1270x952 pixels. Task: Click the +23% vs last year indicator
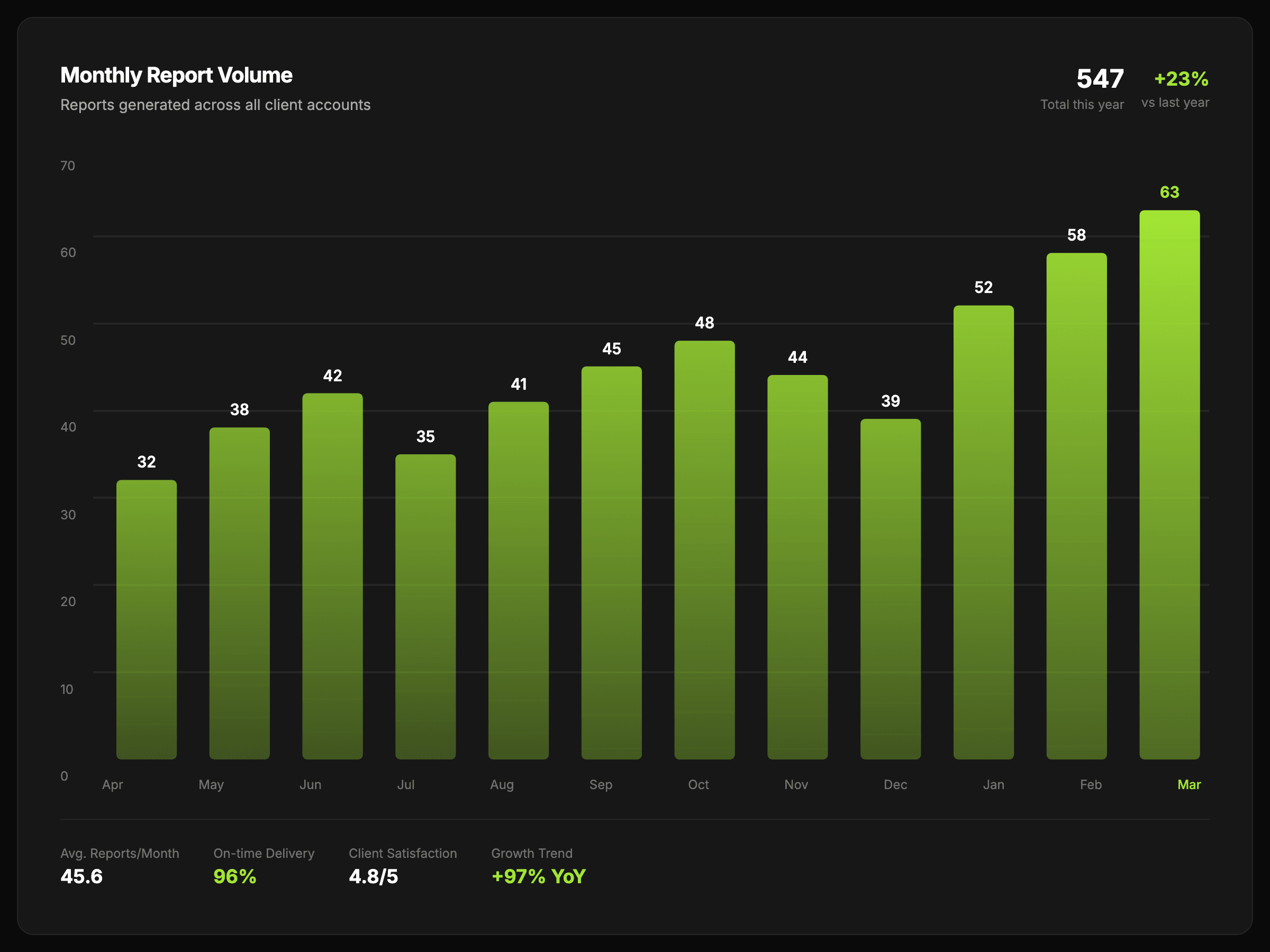1181,79
